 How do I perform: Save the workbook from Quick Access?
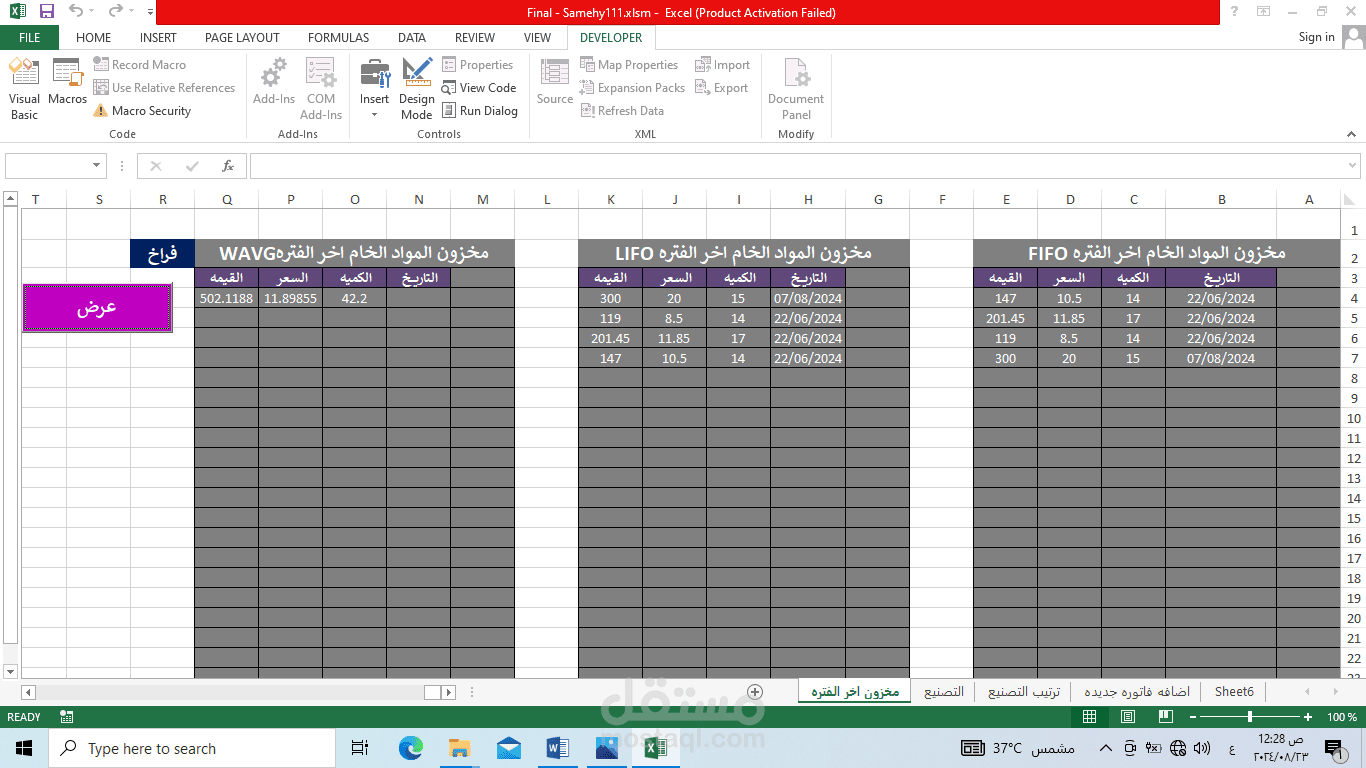click(46, 12)
